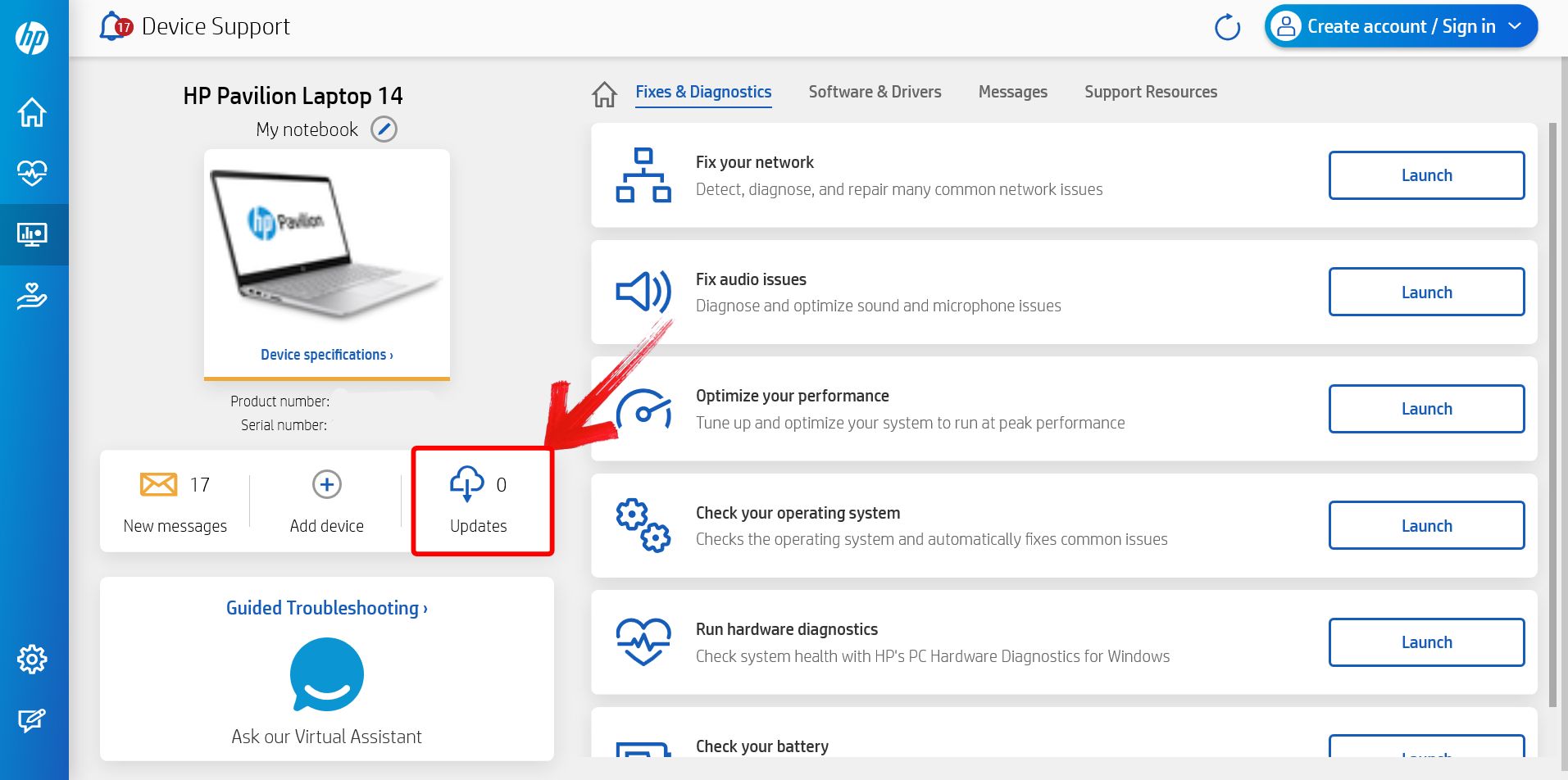
Task: Click the Run hardware diagnostics title
Action: point(786,629)
